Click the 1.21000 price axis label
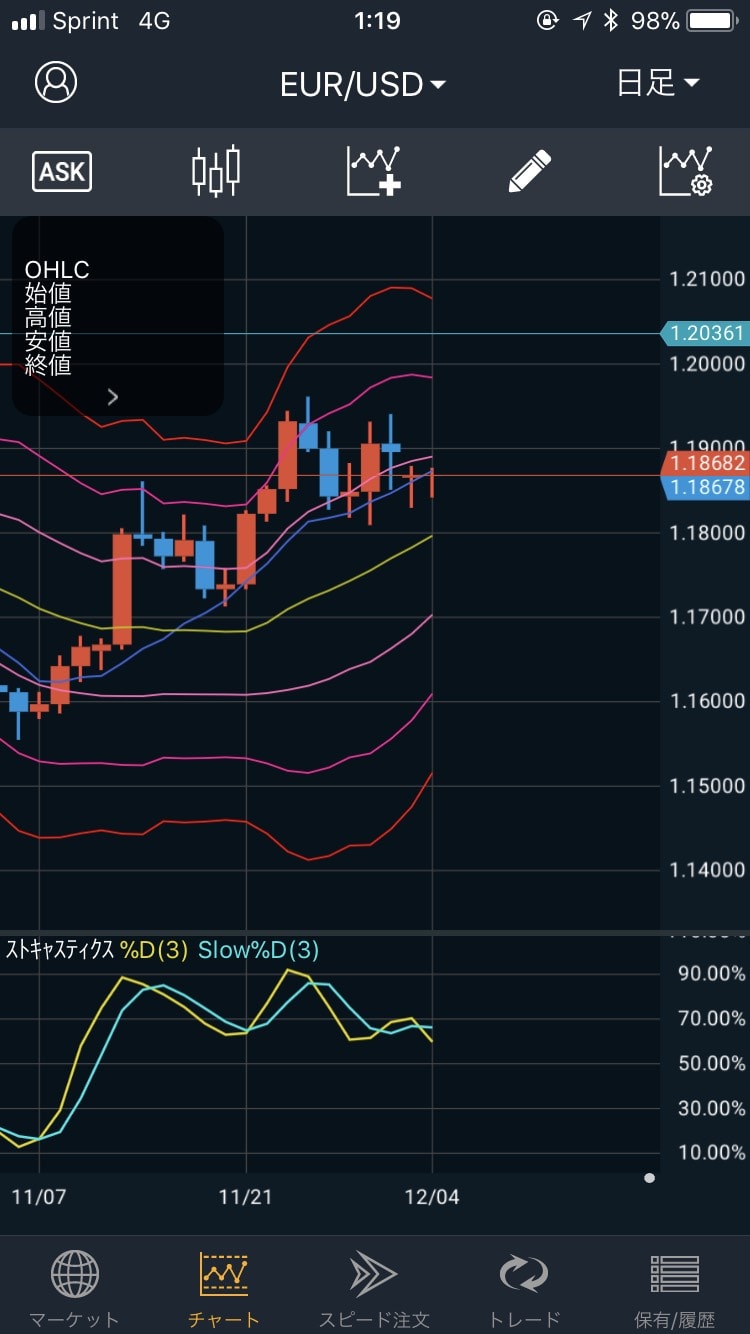 [x=707, y=279]
